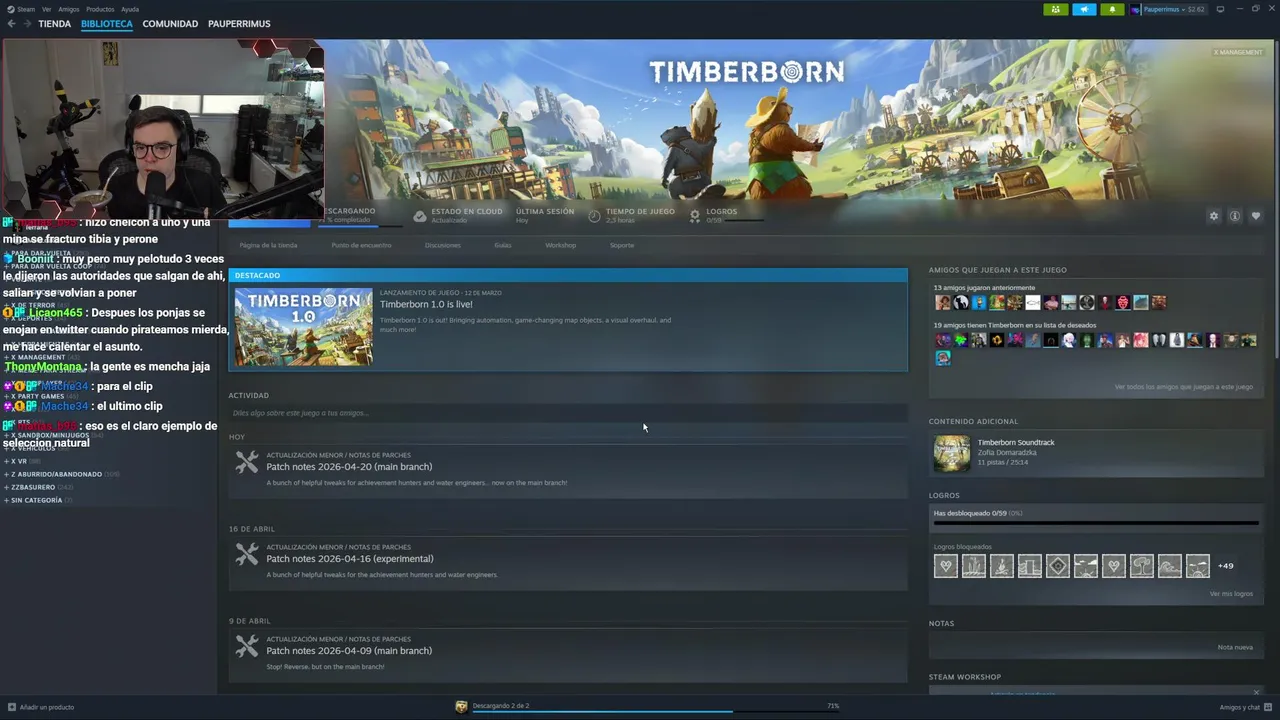The height and width of the screenshot is (720, 1280).
Task: Open the Guías tab
Action: (x=503, y=245)
